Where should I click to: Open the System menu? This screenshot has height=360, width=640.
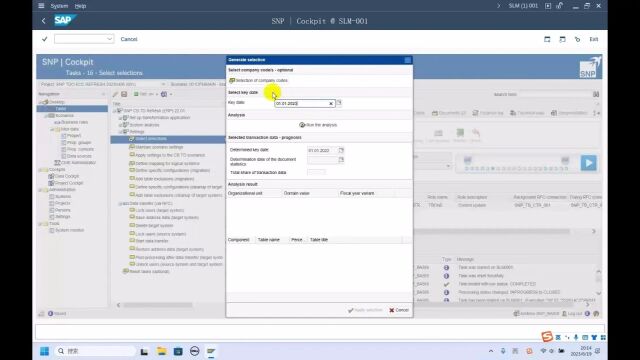click(59, 6)
